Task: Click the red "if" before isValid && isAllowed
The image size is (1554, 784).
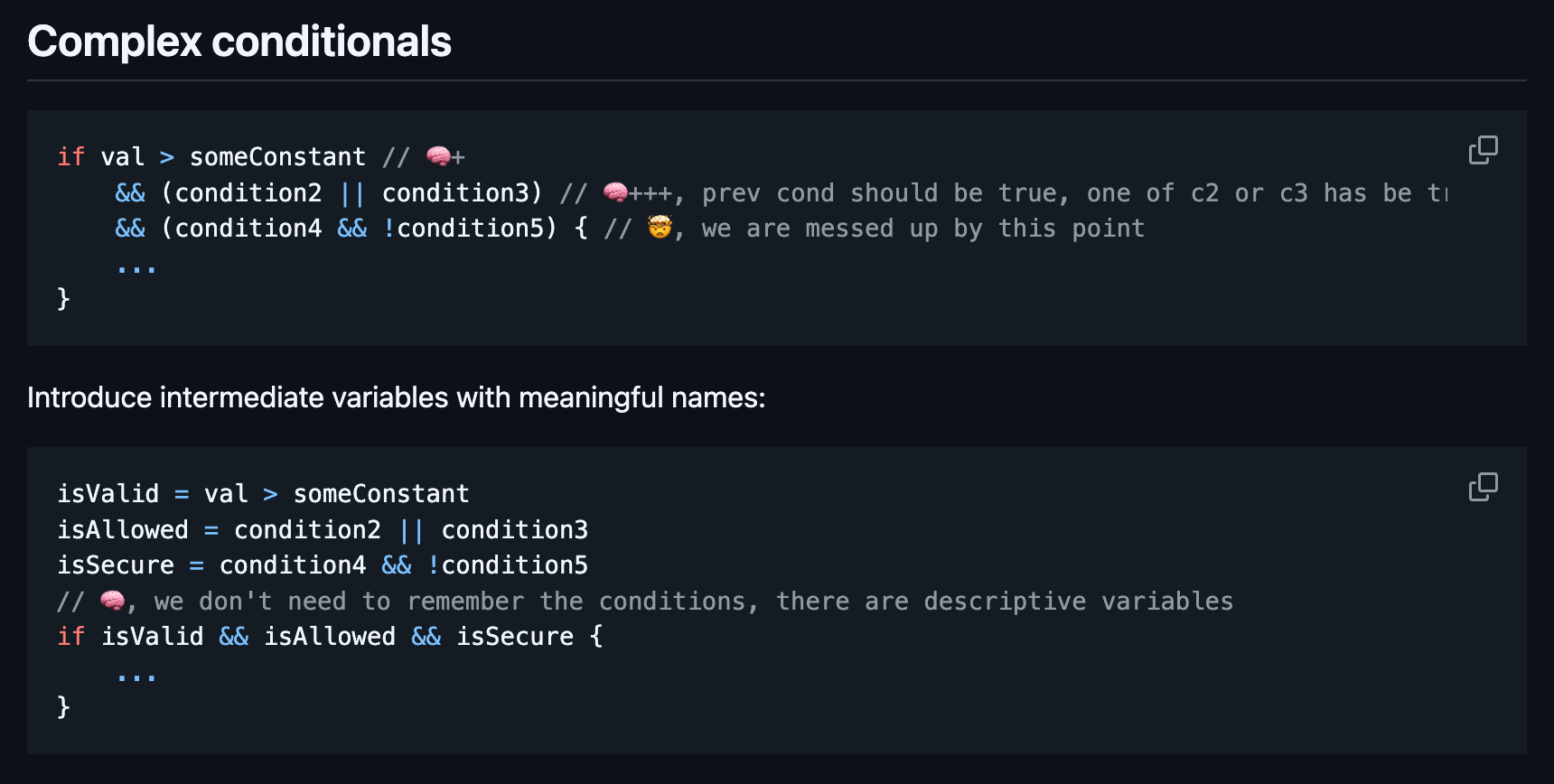Action: tap(70, 637)
